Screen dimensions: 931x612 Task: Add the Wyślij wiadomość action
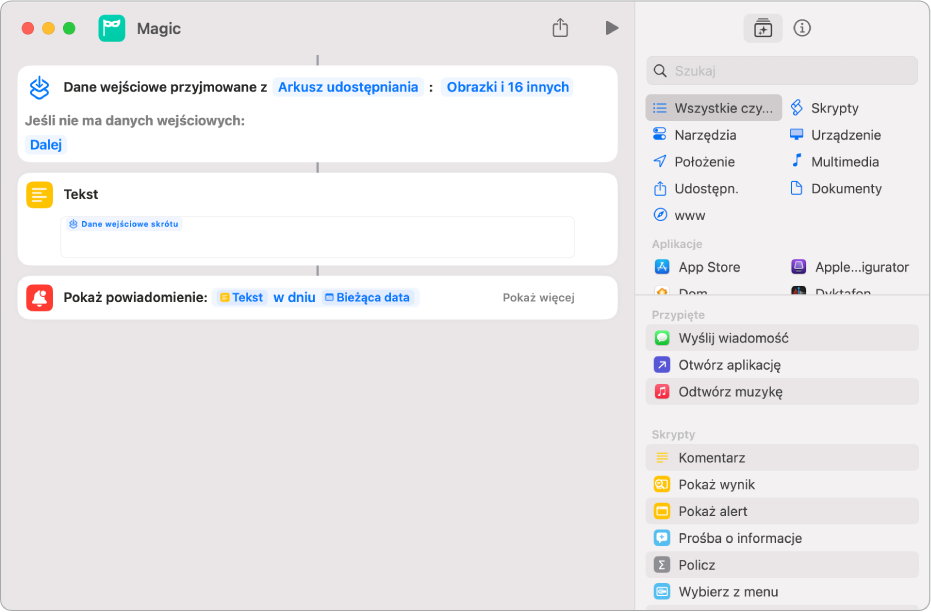[733, 338]
